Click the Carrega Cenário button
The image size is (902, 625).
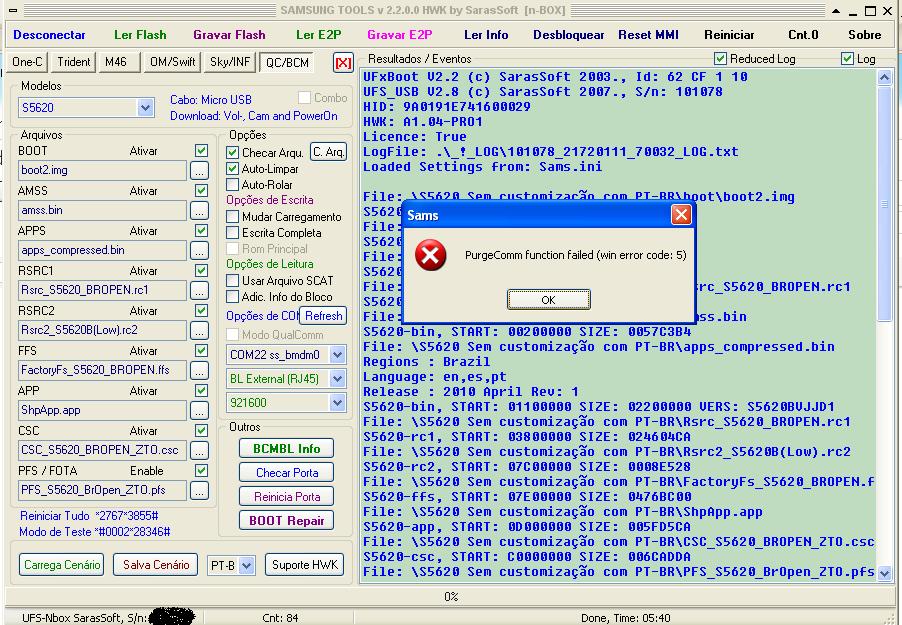(62, 565)
